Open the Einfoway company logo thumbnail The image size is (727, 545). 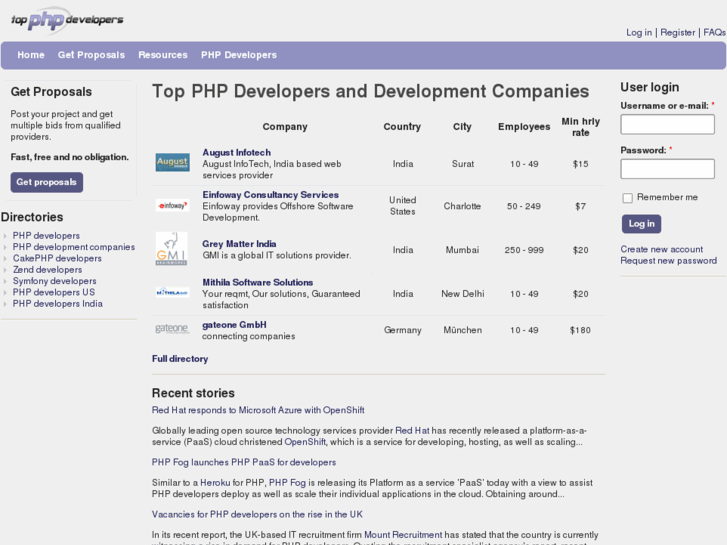[172, 205]
